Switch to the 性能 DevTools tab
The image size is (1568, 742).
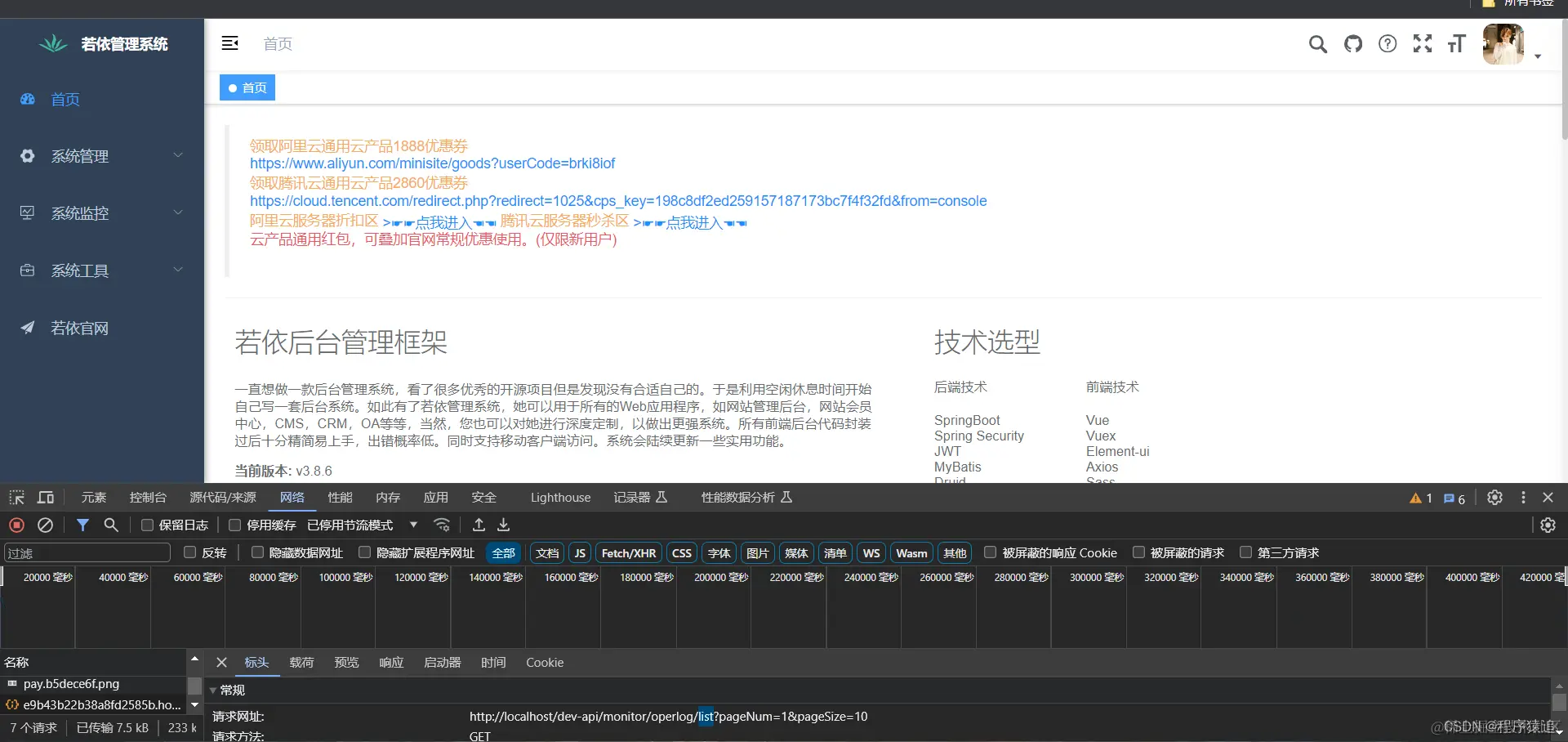pos(340,498)
